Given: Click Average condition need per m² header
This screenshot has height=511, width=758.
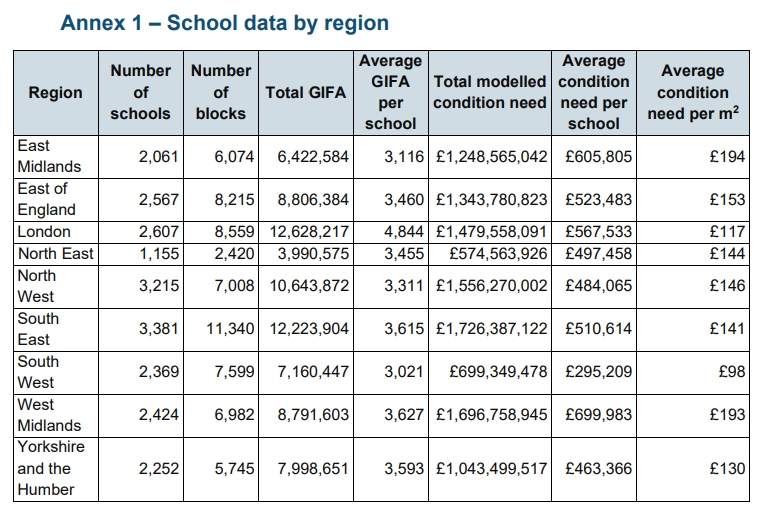Looking at the screenshot, I should pos(693,93).
